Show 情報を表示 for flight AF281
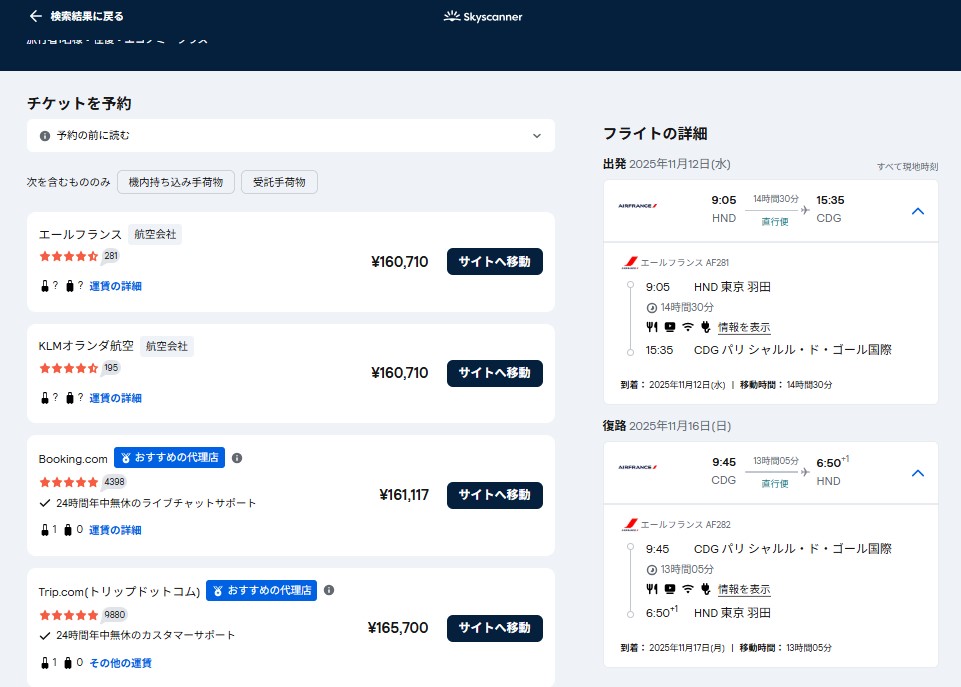The image size is (961, 687). (744, 327)
